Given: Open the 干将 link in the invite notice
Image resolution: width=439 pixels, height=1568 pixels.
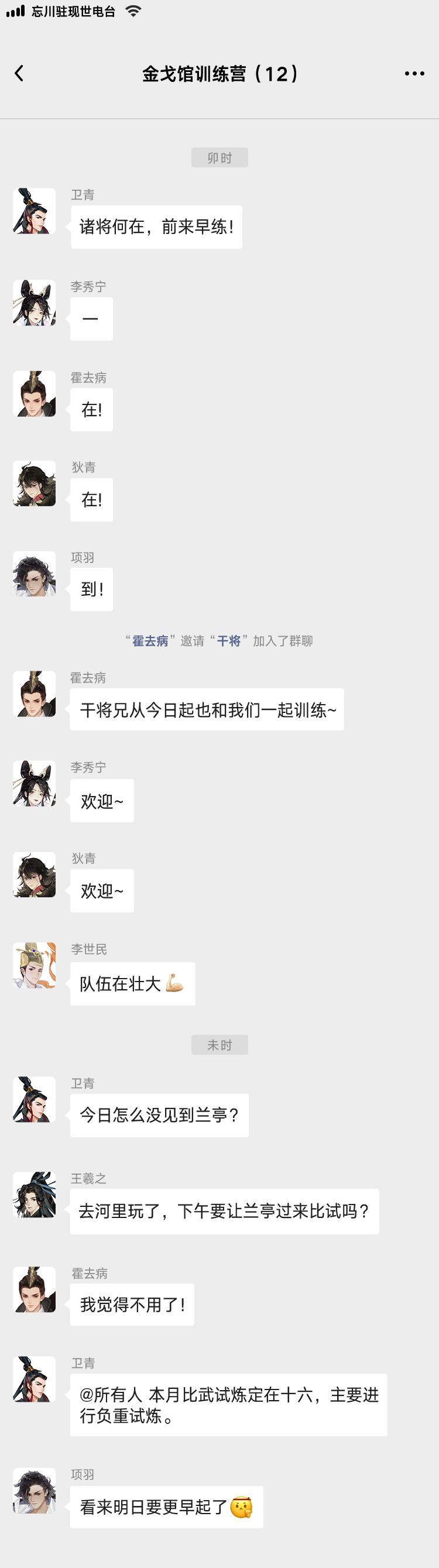Looking at the screenshot, I should (x=229, y=641).
